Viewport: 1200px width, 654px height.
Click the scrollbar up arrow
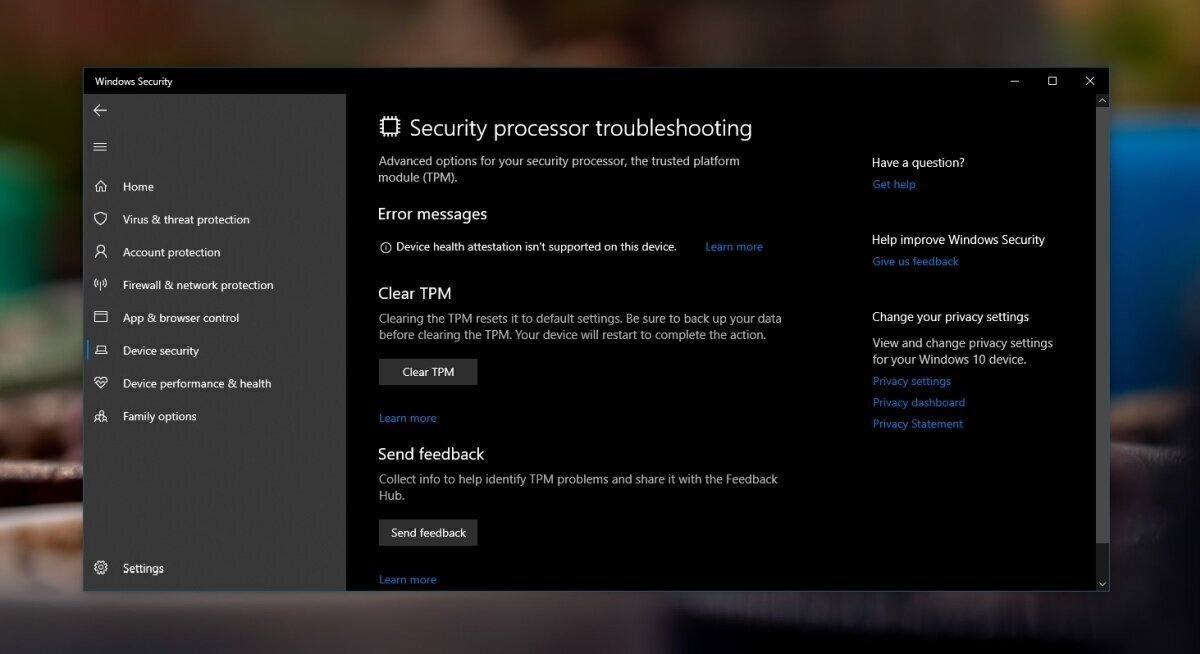pyautogui.click(x=1102, y=101)
